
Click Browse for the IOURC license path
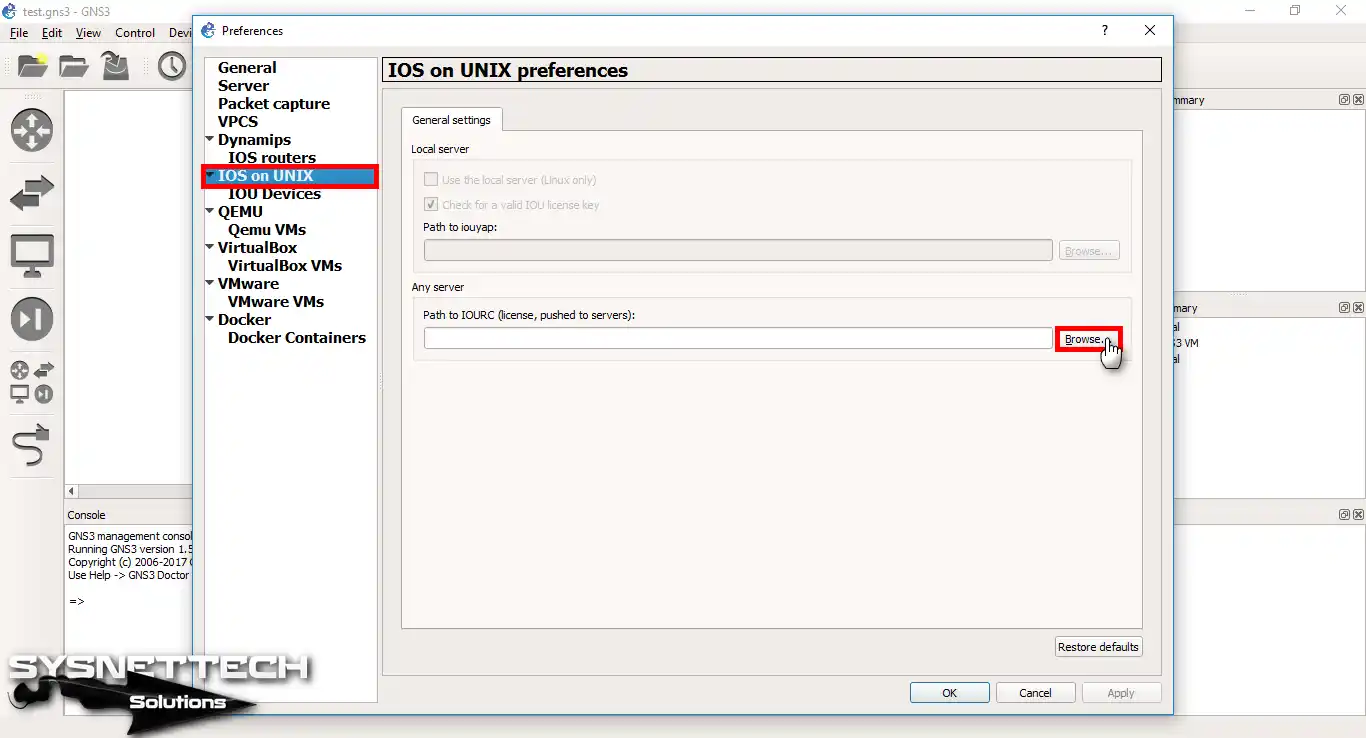1089,339
